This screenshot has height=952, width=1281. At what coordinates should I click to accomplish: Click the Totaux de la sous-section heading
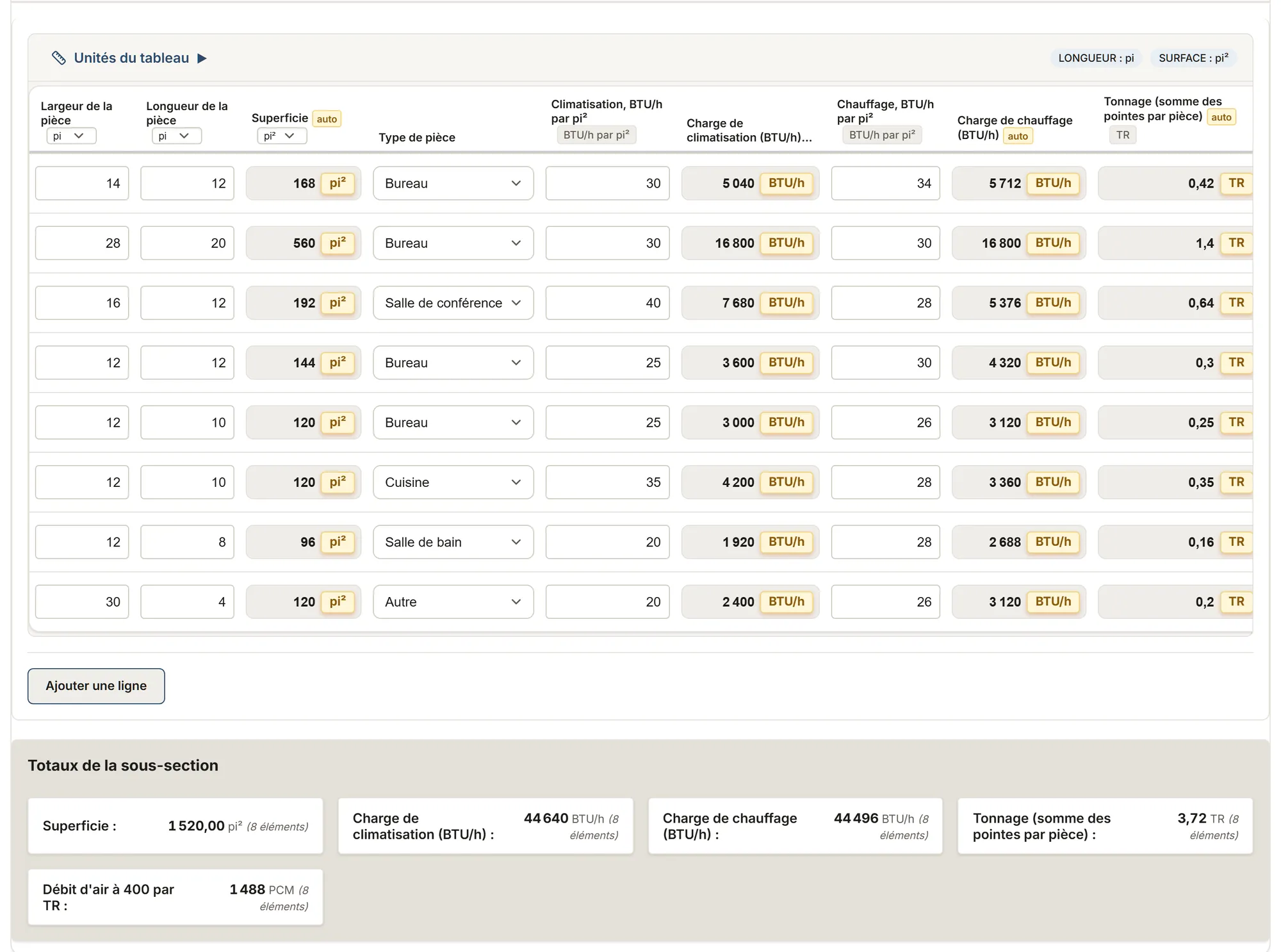(x=123, y=766)
